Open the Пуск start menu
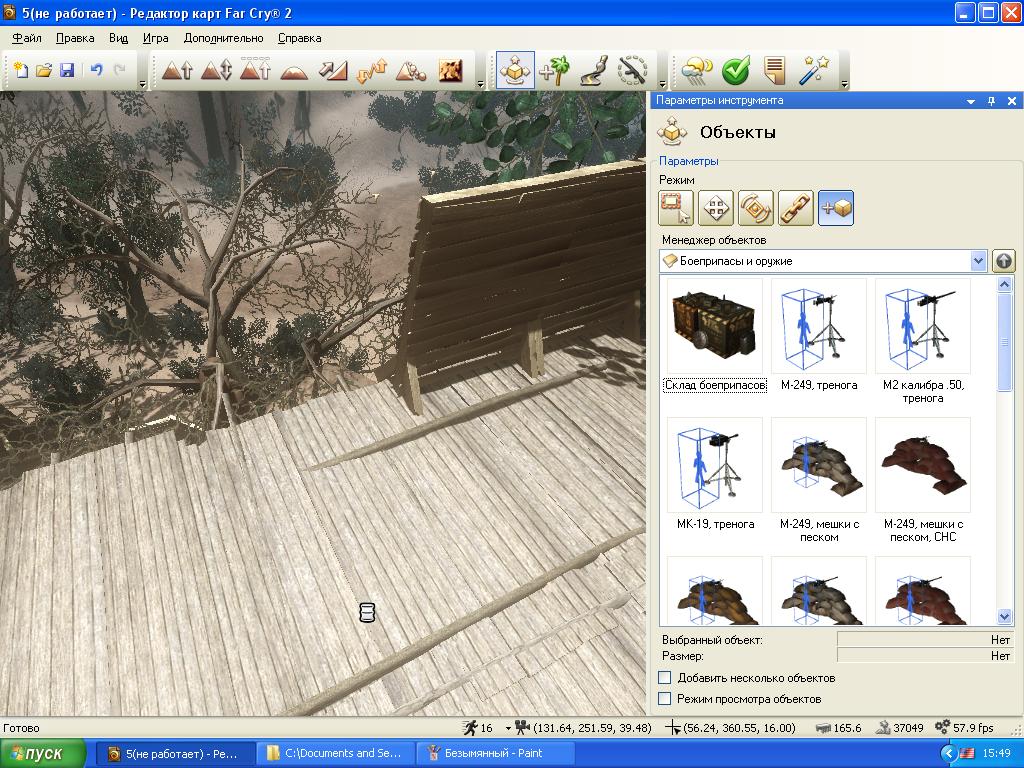 click(43, 753)
